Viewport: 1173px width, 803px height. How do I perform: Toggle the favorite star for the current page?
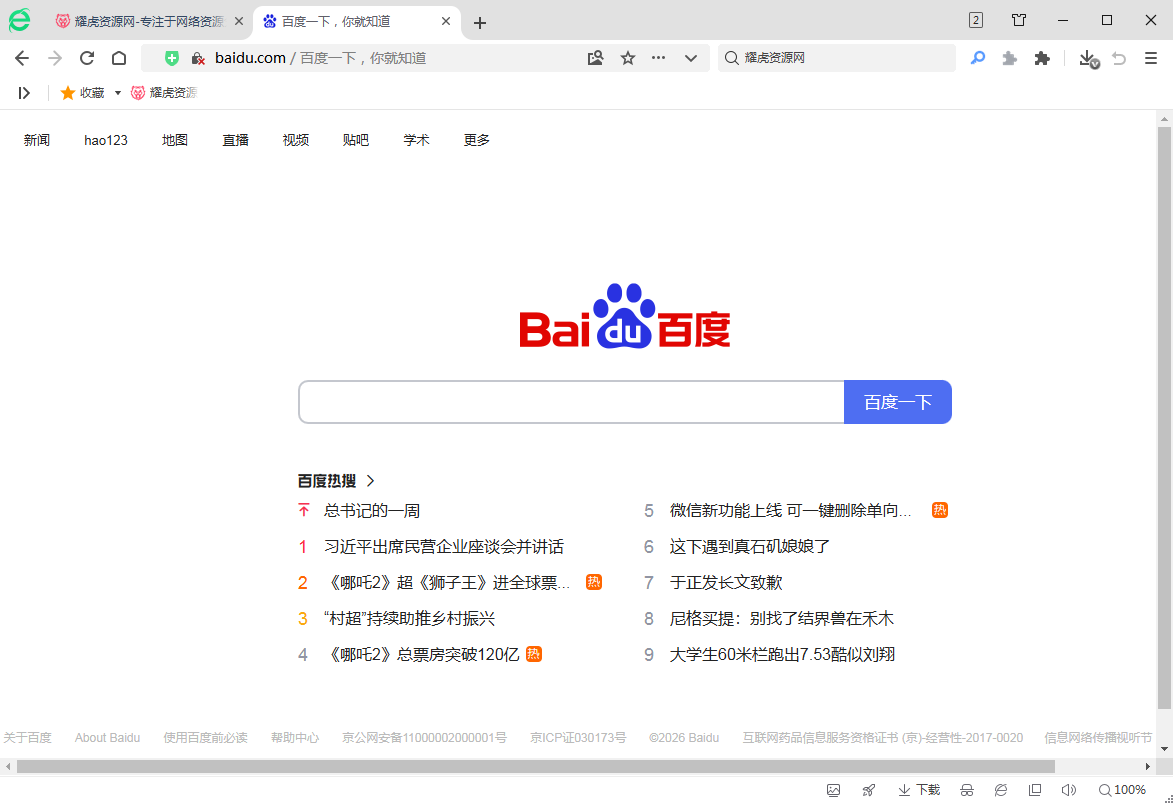(x=627, y=58)
